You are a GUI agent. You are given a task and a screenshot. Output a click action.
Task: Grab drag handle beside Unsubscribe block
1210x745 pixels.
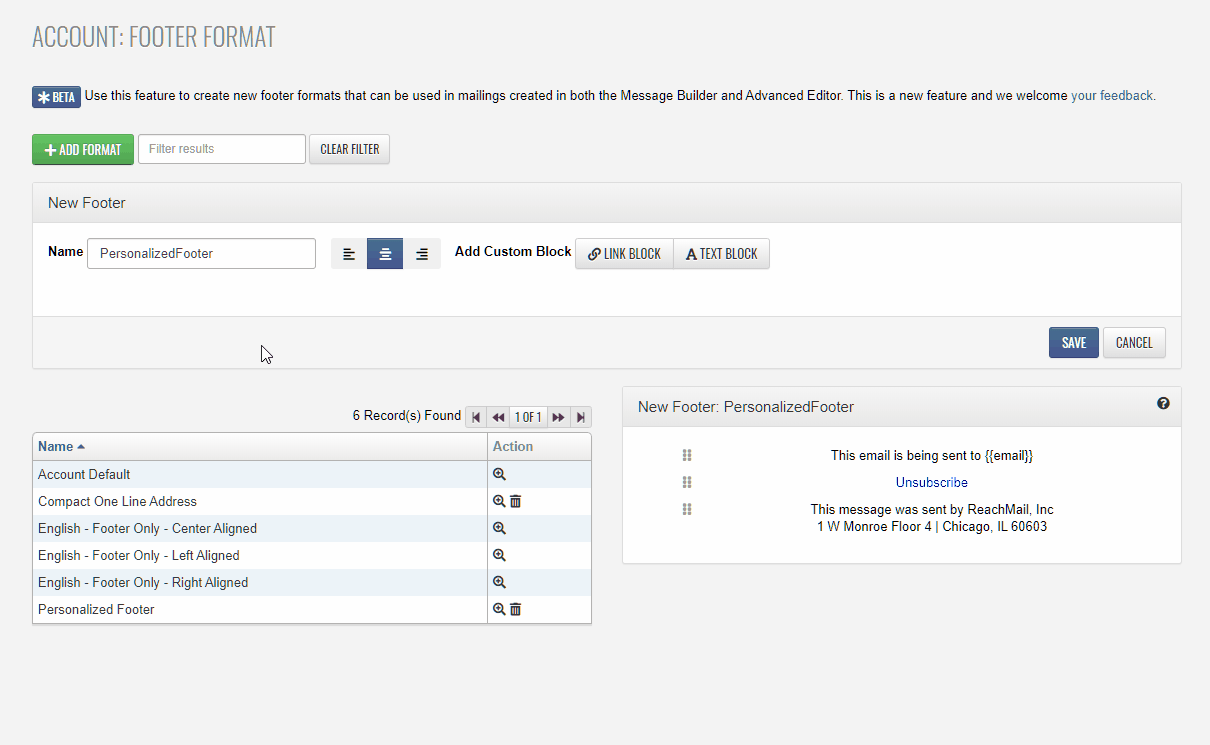pos(687,483)
